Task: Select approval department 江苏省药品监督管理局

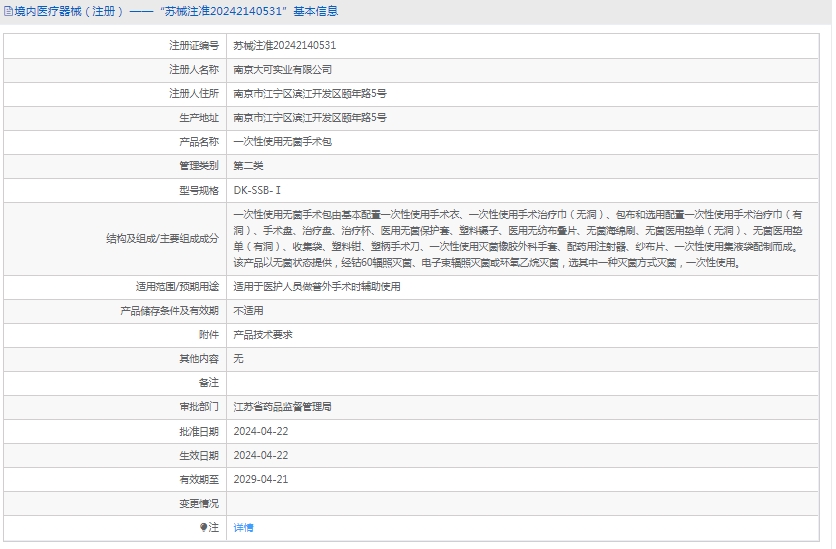Action: (282, 407)
